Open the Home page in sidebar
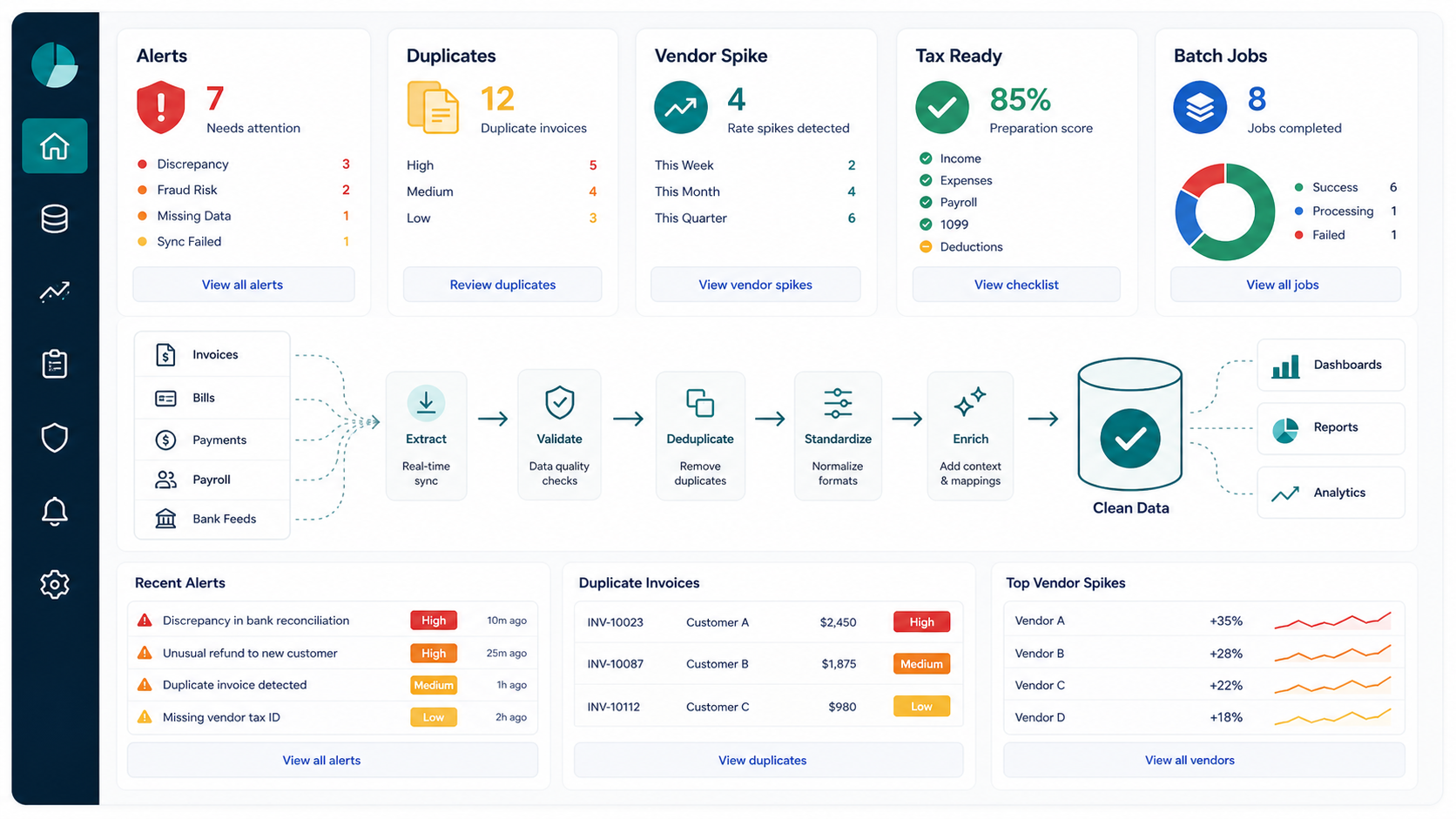The width and height of the screenshot is (1456, 819). click(54, 146)
